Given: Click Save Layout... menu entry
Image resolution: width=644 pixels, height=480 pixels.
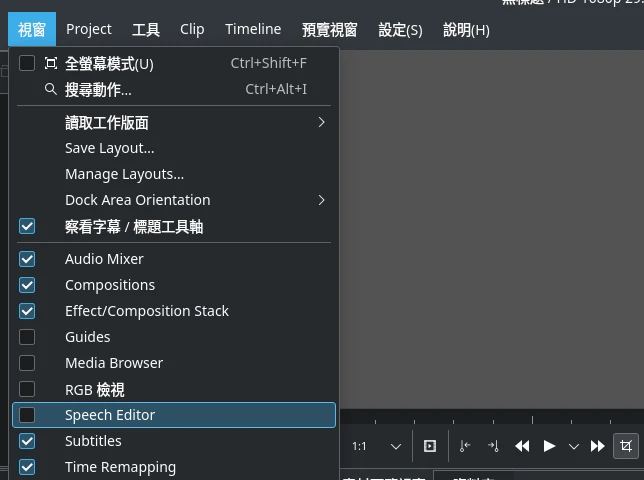Looking at the screenshot, I should pyautogui.click(x=110, y=148).
